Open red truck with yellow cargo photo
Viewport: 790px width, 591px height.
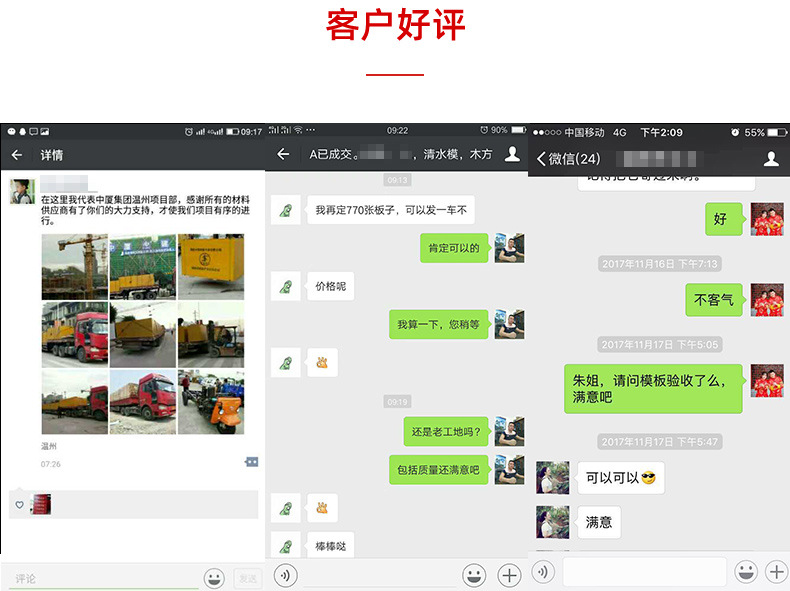pos(75,335)
